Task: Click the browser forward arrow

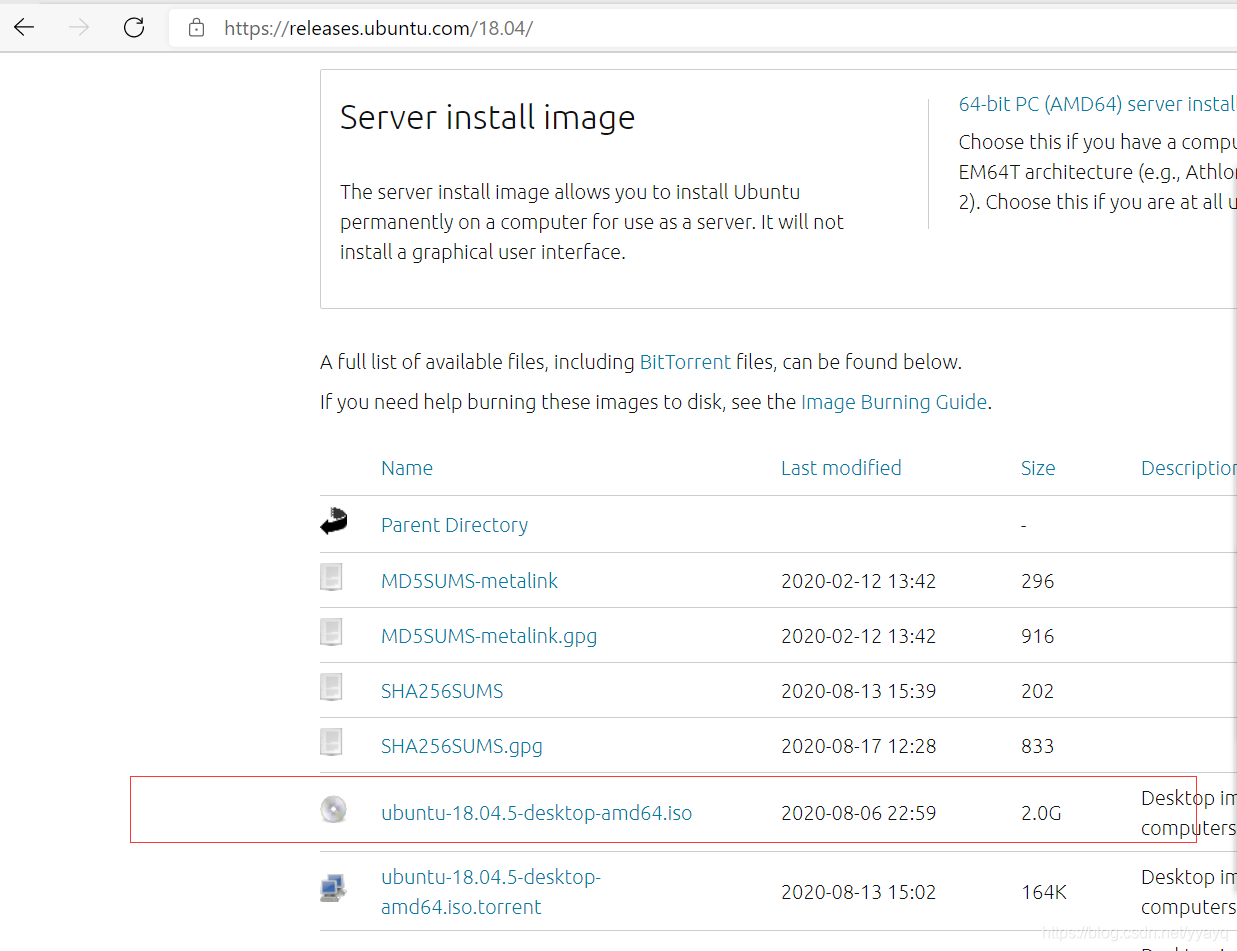Action: click(x=79, y=28)
